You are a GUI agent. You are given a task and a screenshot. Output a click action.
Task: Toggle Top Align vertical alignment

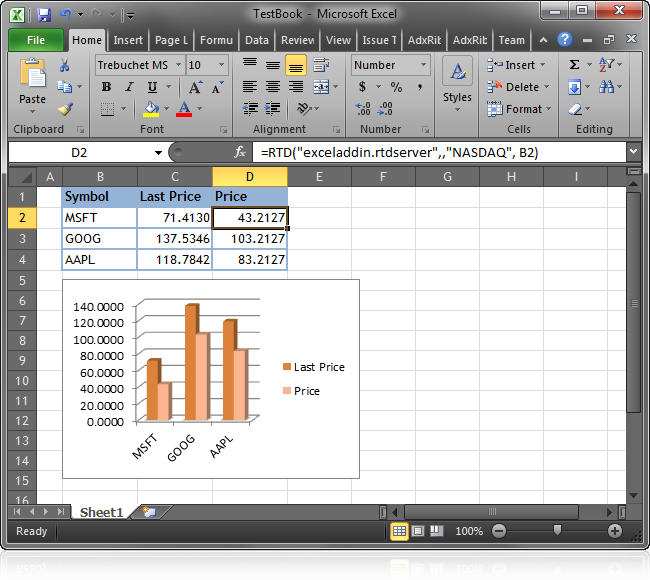[x=250, y=65]
